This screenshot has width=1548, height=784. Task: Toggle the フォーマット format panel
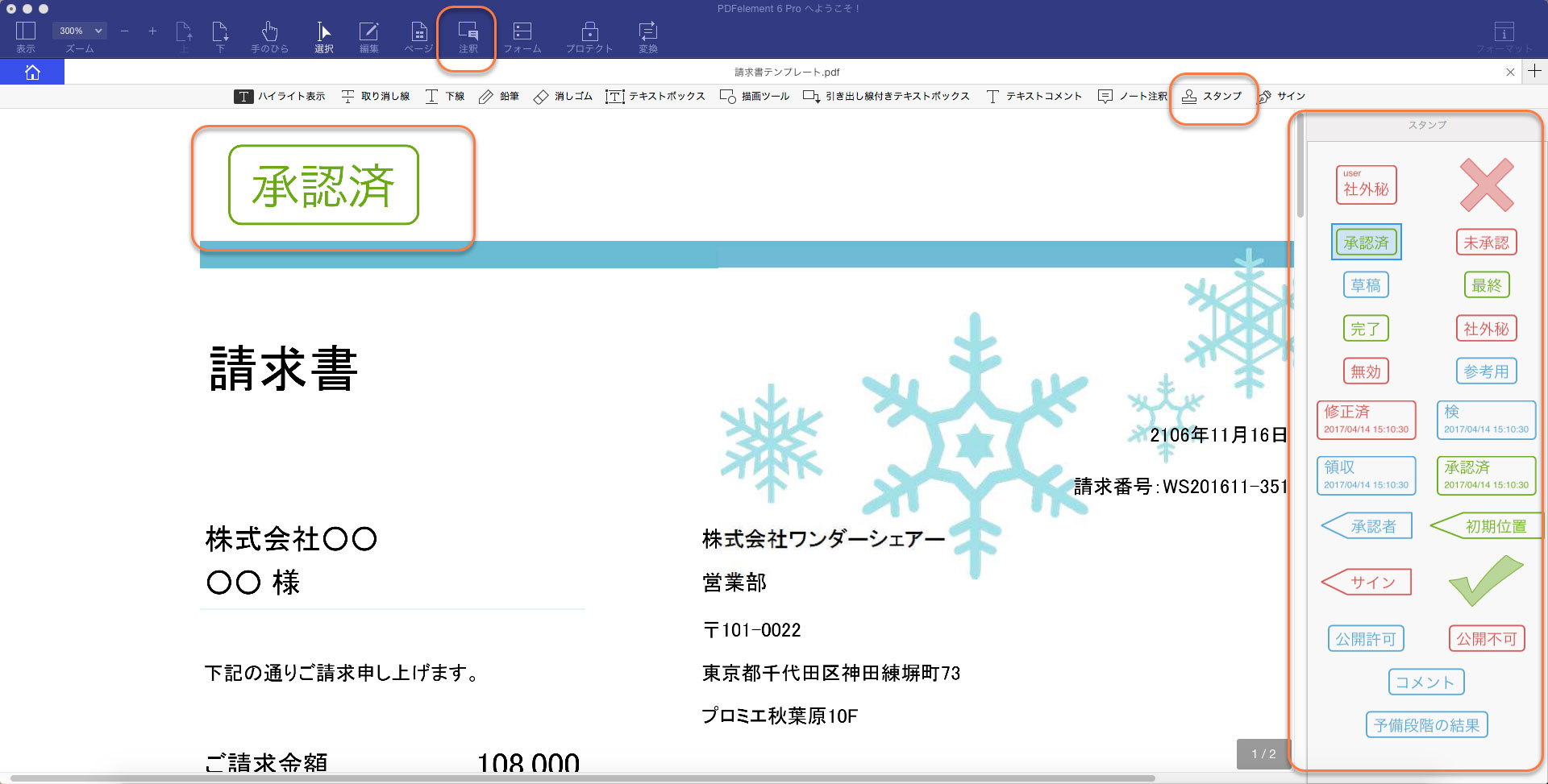click(1504, 37)
